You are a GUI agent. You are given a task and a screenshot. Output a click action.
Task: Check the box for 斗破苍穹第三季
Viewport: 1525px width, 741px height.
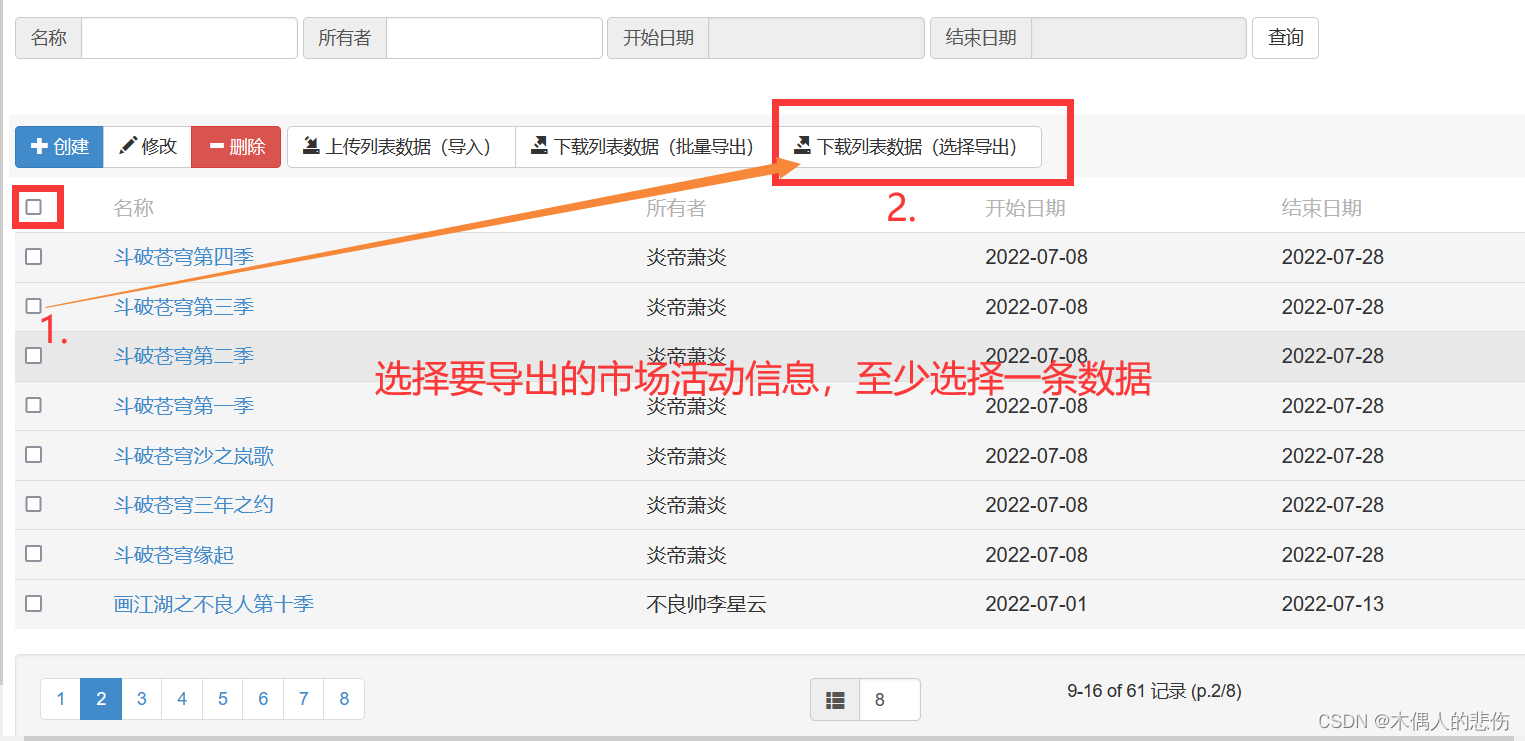click(34, 306)
